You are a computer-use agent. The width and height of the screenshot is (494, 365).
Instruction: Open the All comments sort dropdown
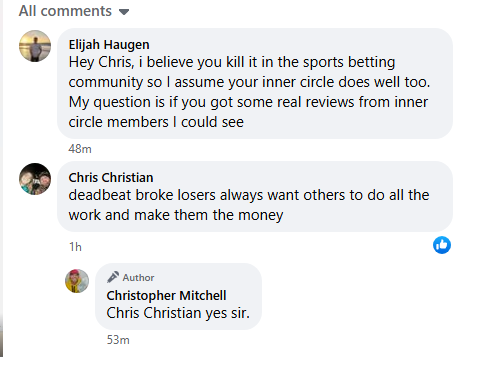74,11
